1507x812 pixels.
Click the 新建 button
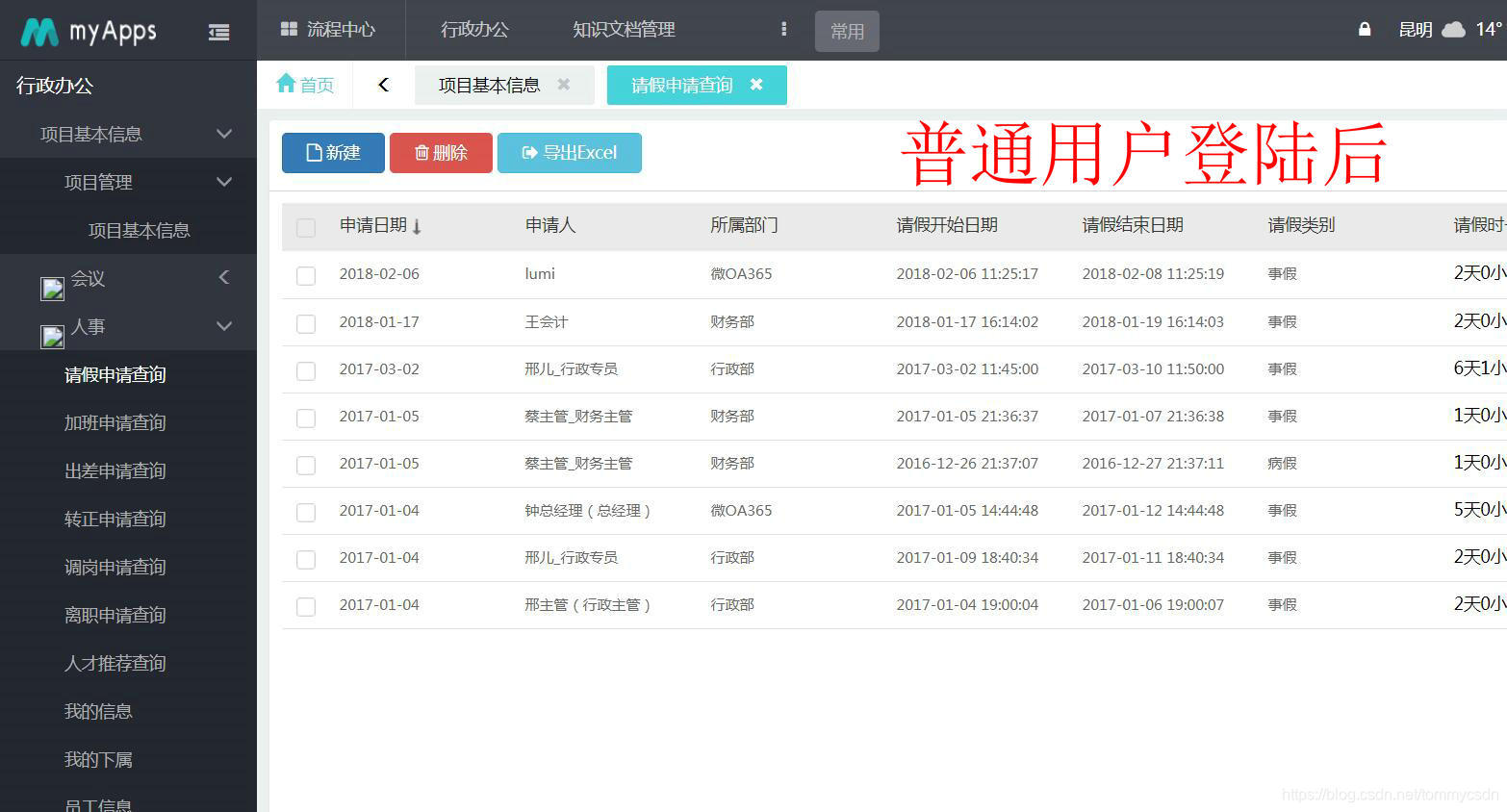click(x=333, y=153)
